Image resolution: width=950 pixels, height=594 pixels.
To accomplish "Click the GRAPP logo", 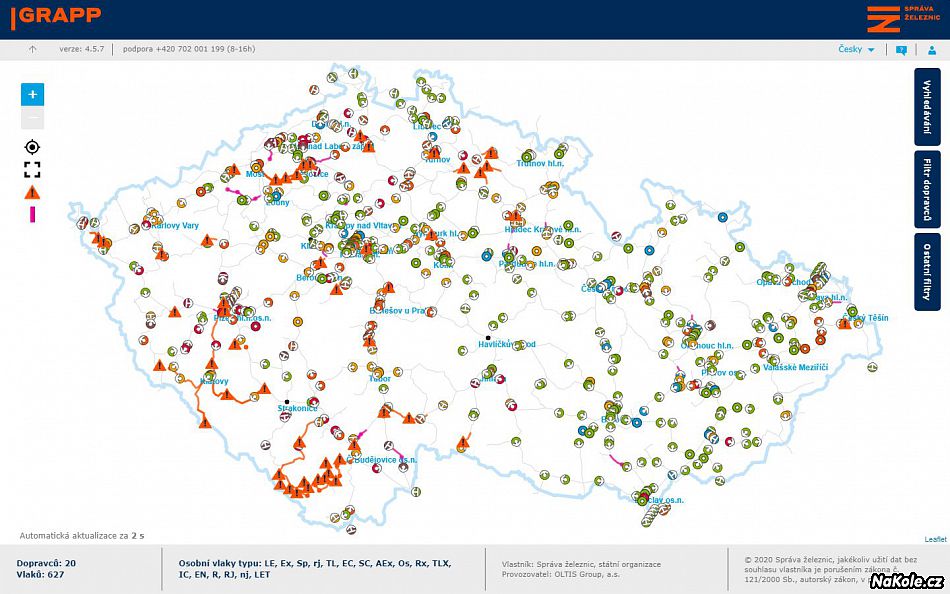I will click(56, 17).
